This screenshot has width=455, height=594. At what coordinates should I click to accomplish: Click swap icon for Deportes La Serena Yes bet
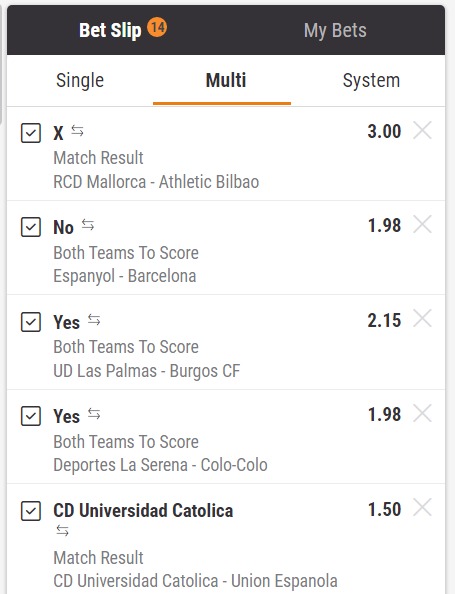94,414
